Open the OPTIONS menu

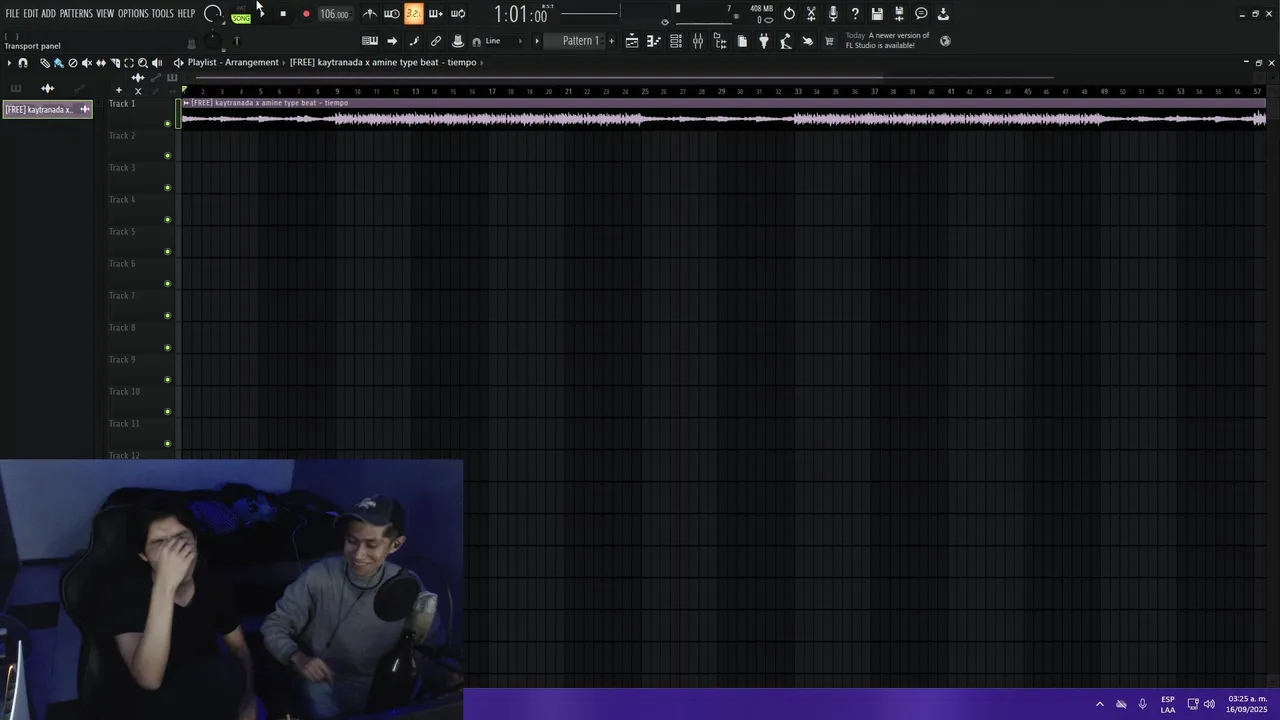tap(133, 14)
